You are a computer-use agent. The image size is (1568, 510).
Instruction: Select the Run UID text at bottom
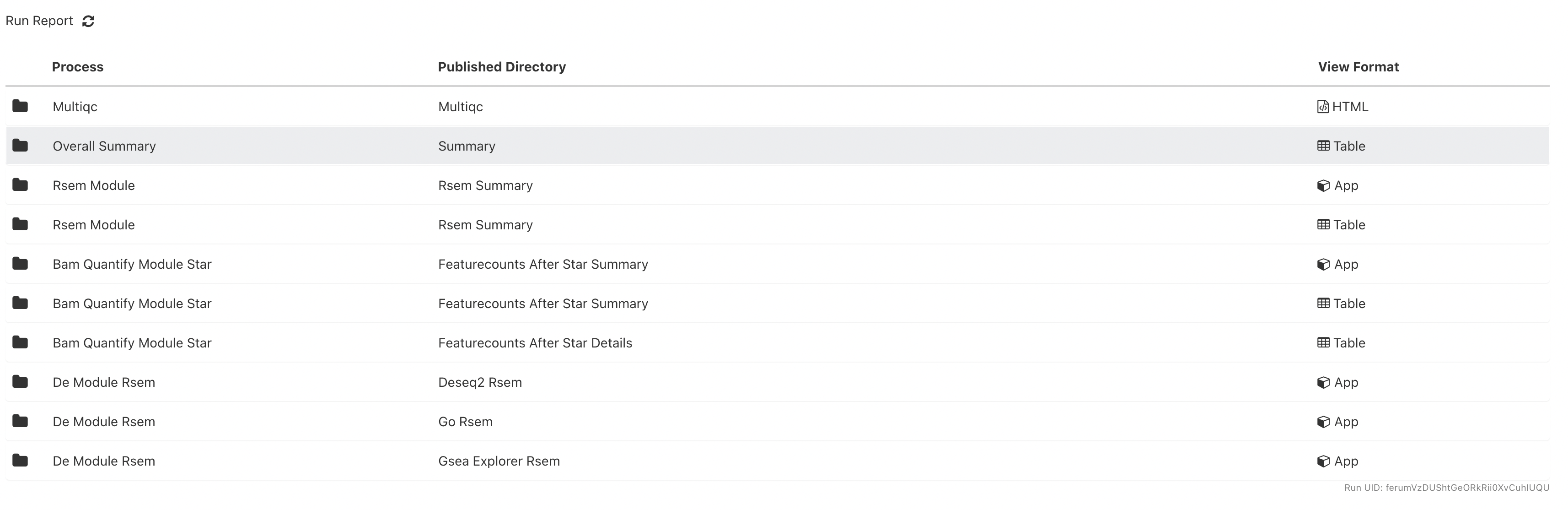tap(1446, 488)
